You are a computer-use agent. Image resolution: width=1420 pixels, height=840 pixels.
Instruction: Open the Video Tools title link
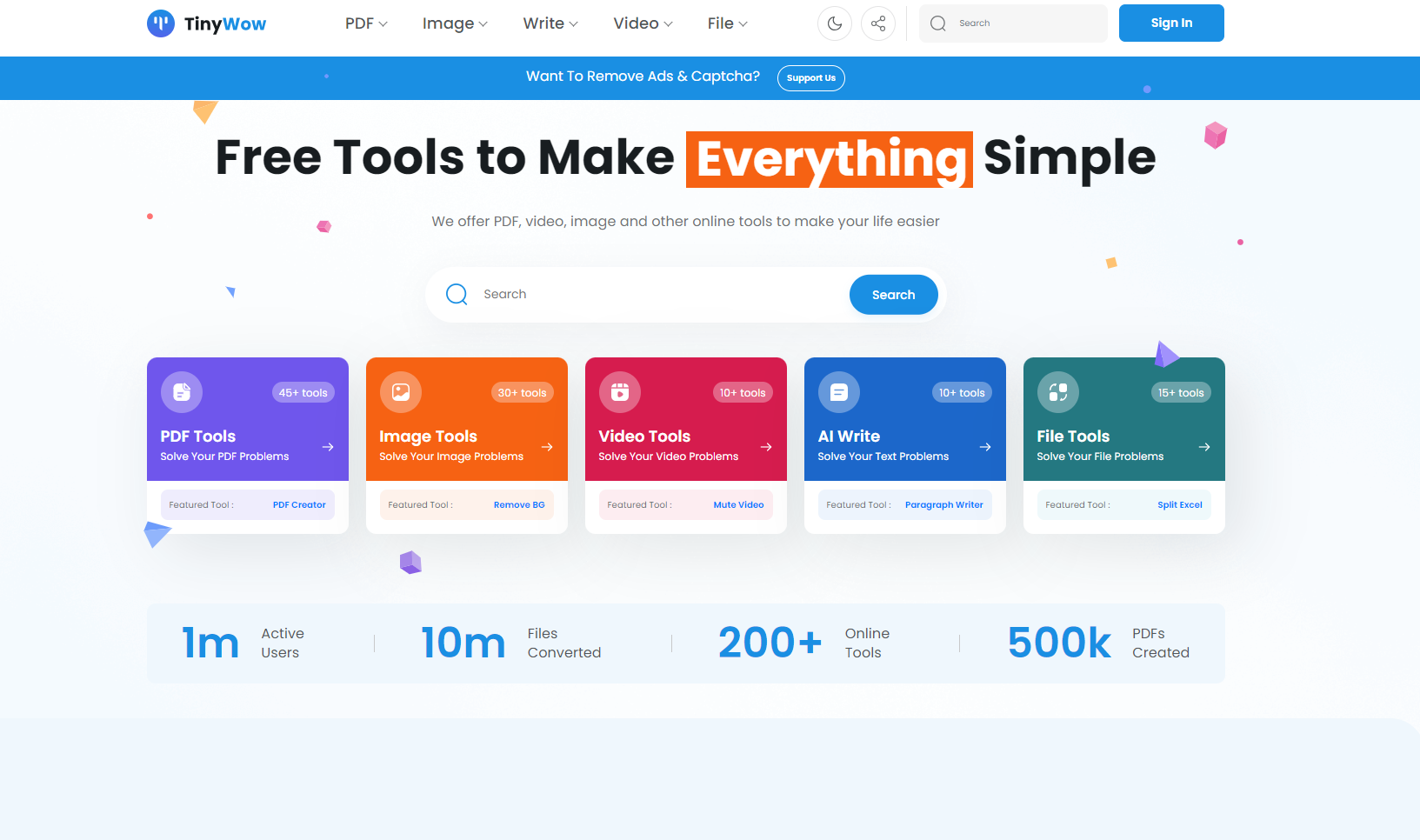pyautogui.click(x=644, y=437)
